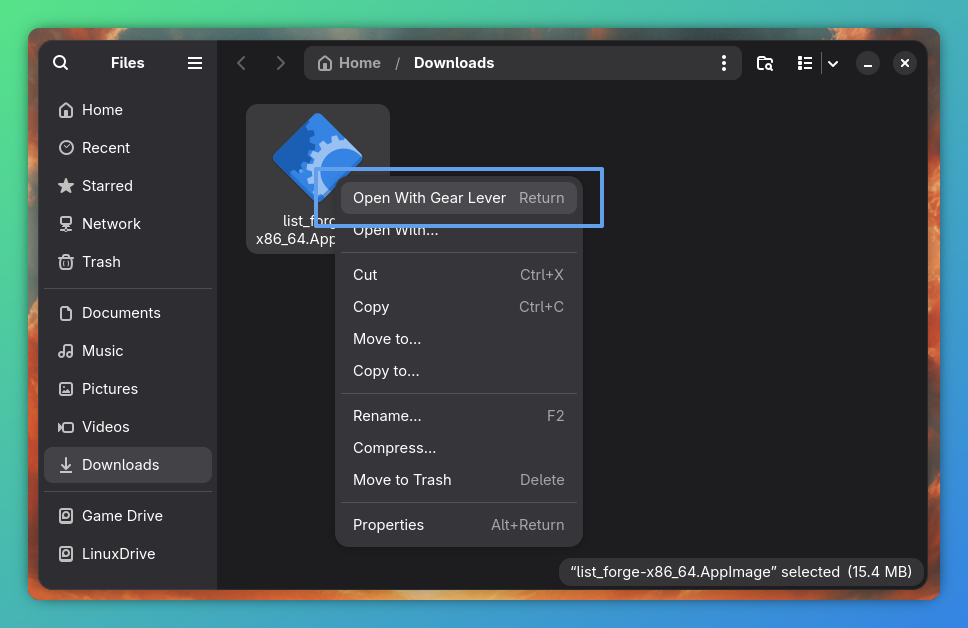Open LinuxDrive in the sidebar
This screenshot has height=628, width=968.
[x=128, y=554]
